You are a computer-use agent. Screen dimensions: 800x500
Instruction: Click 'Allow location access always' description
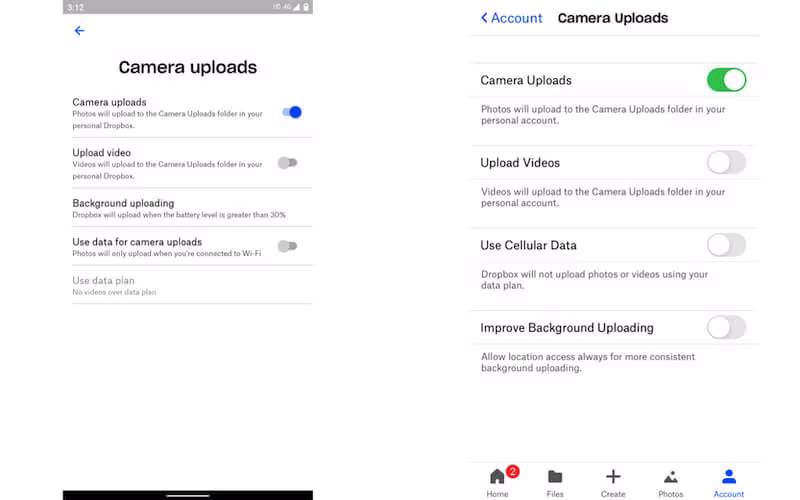click(x=588, y=362)
